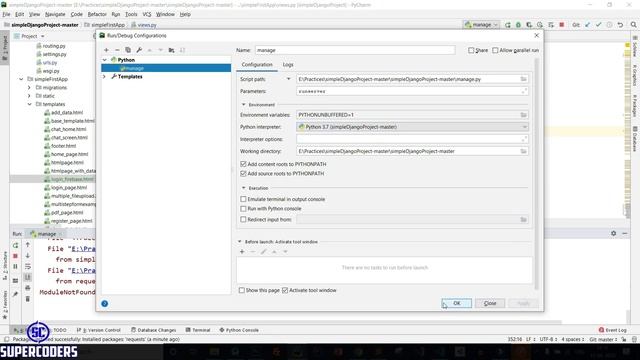The height and width of the screenshot is (360, 640).
Task: Expand the Templates node
Action: tap(104, 76)
